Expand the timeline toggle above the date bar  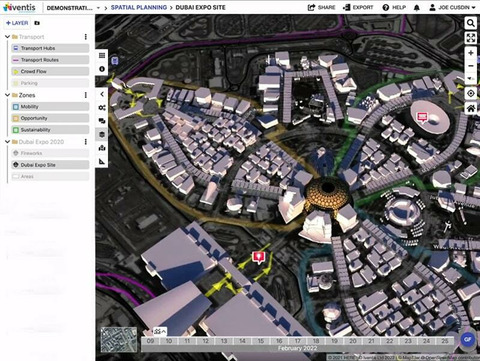pyautogui.click(x=160, y=331)
